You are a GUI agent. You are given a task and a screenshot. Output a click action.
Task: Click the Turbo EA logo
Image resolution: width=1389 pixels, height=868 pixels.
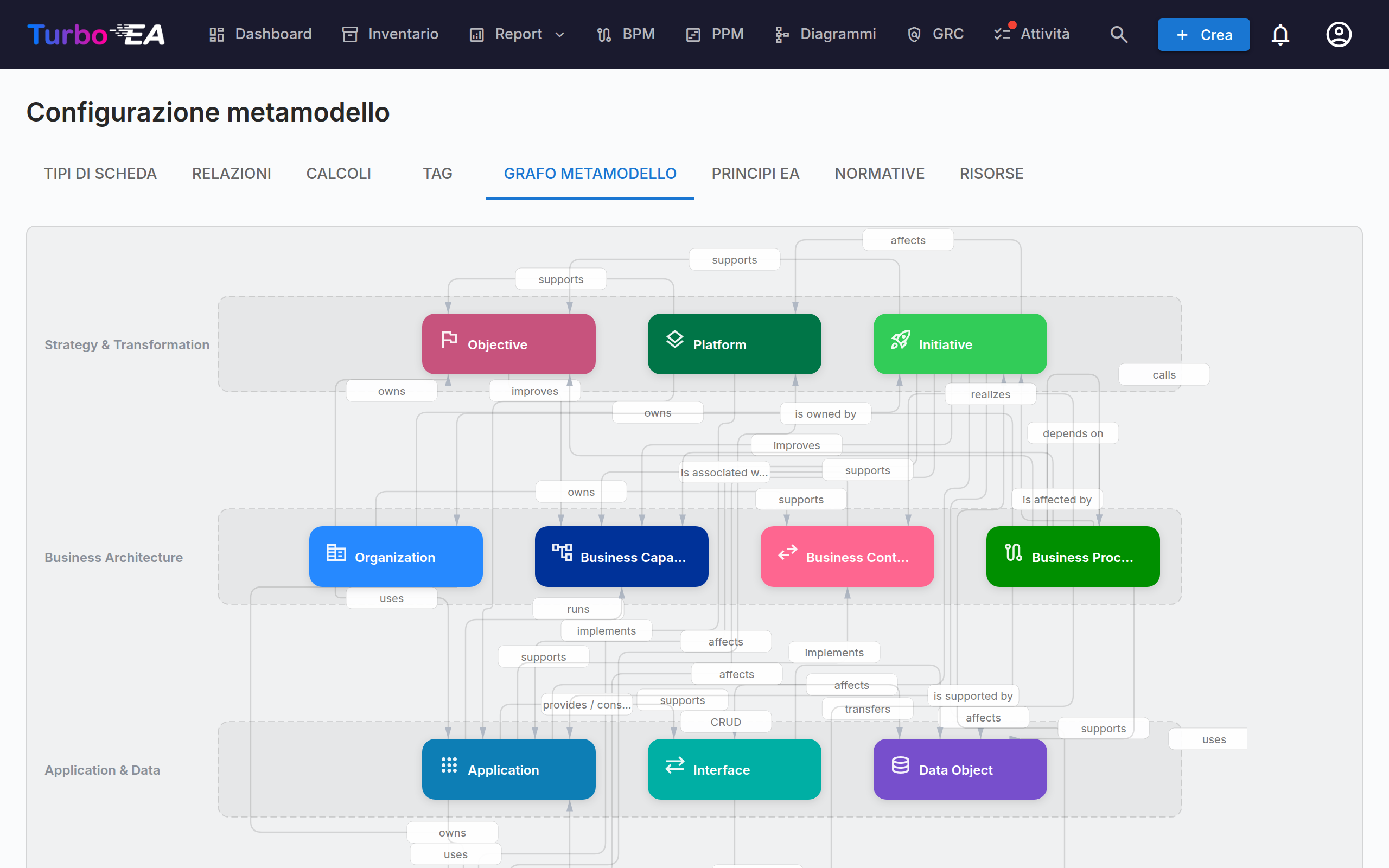tap(96, 34)
